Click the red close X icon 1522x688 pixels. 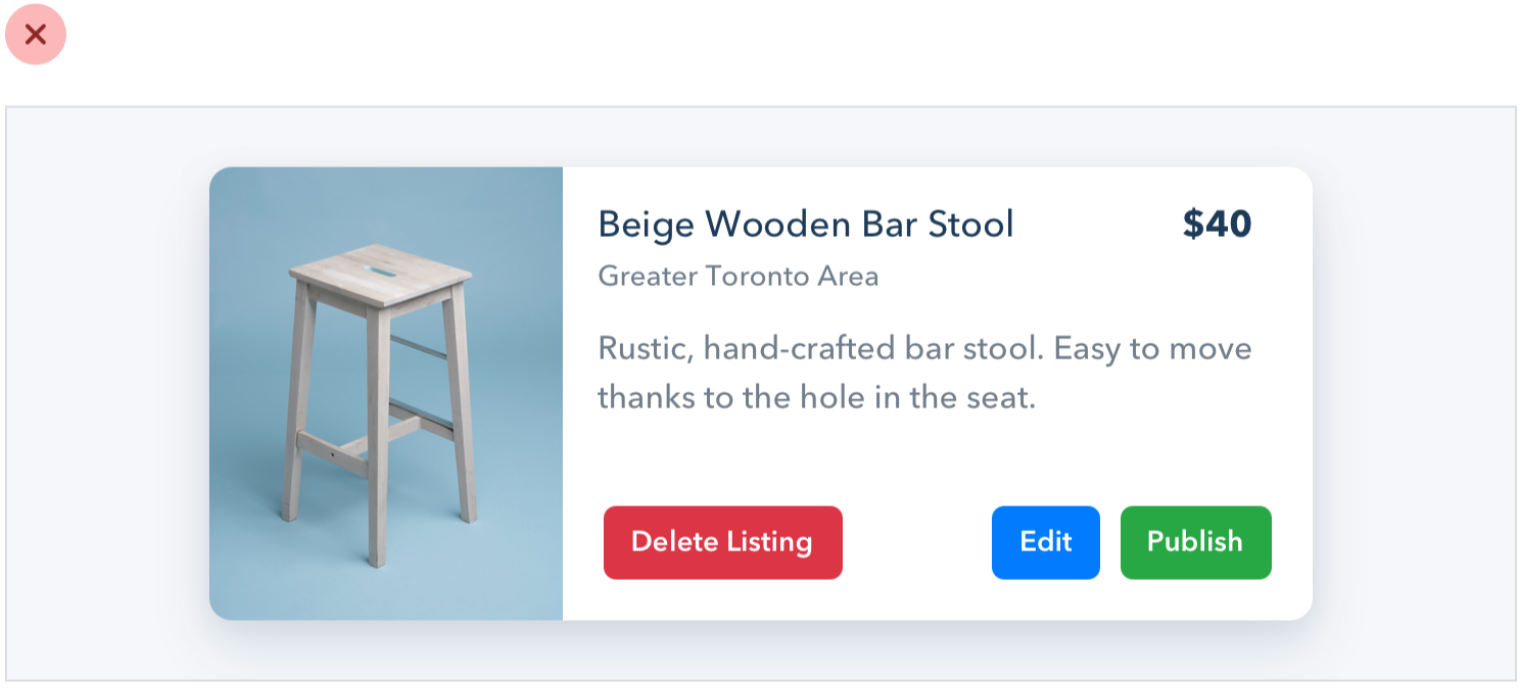(36, 35)
